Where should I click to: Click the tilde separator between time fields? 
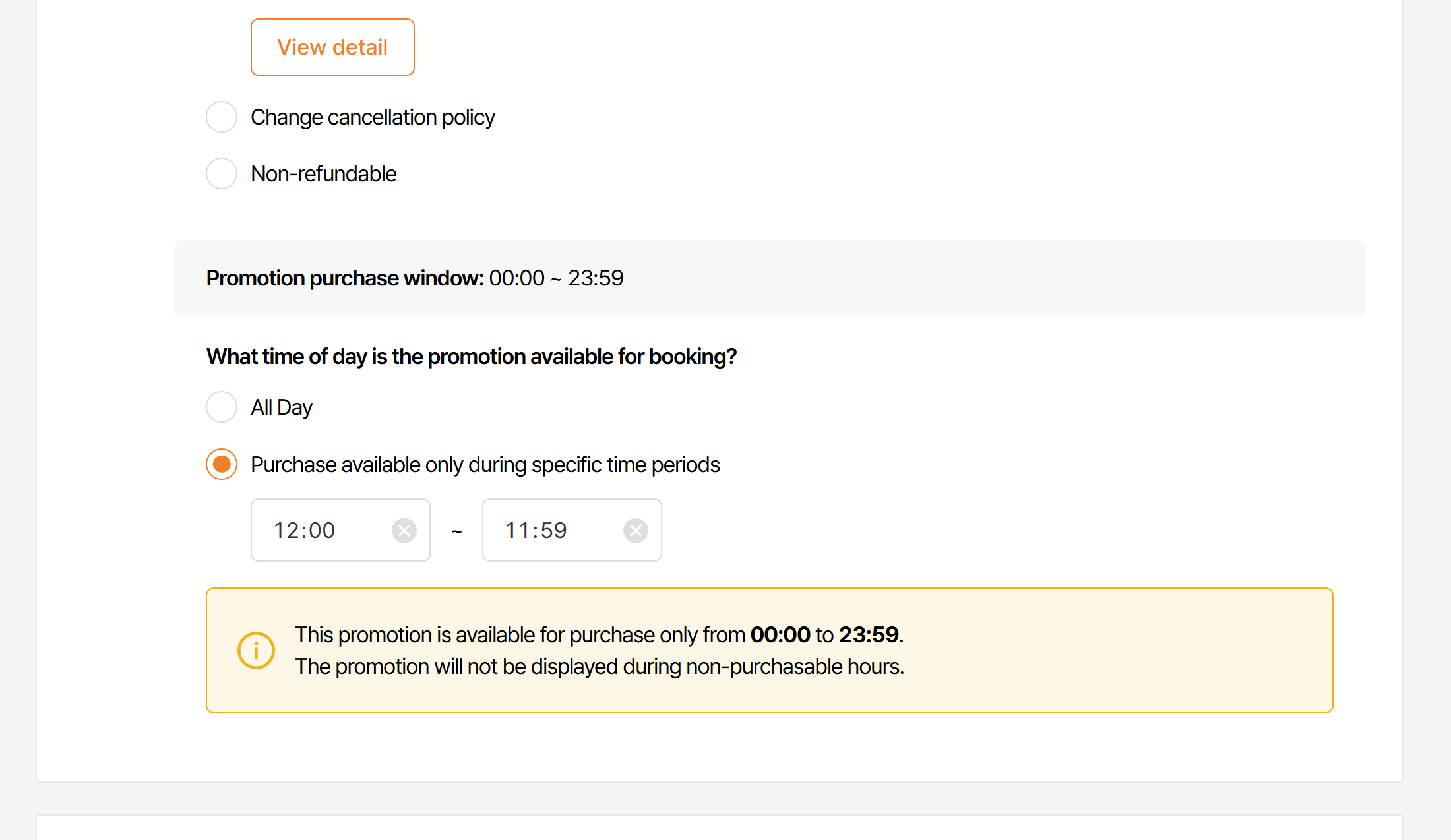[456, 531]
